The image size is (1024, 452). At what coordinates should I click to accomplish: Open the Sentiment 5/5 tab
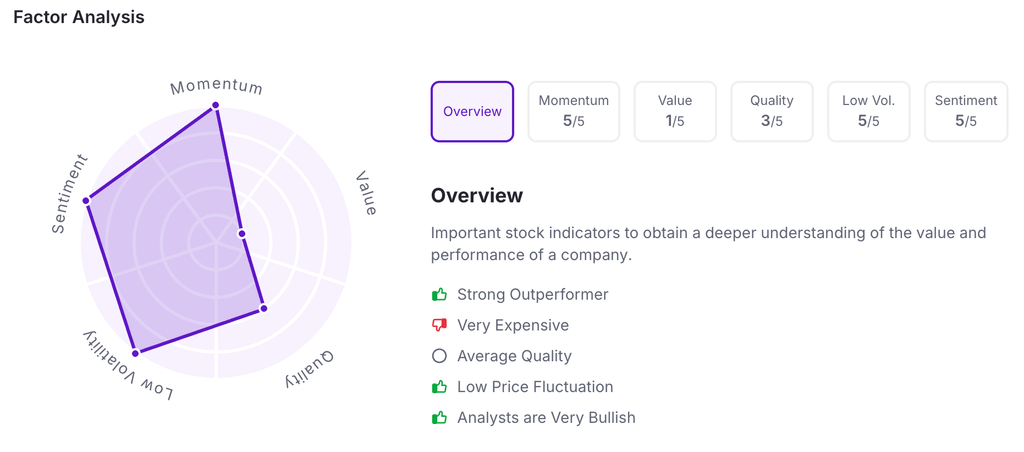[x=966, y=112]
